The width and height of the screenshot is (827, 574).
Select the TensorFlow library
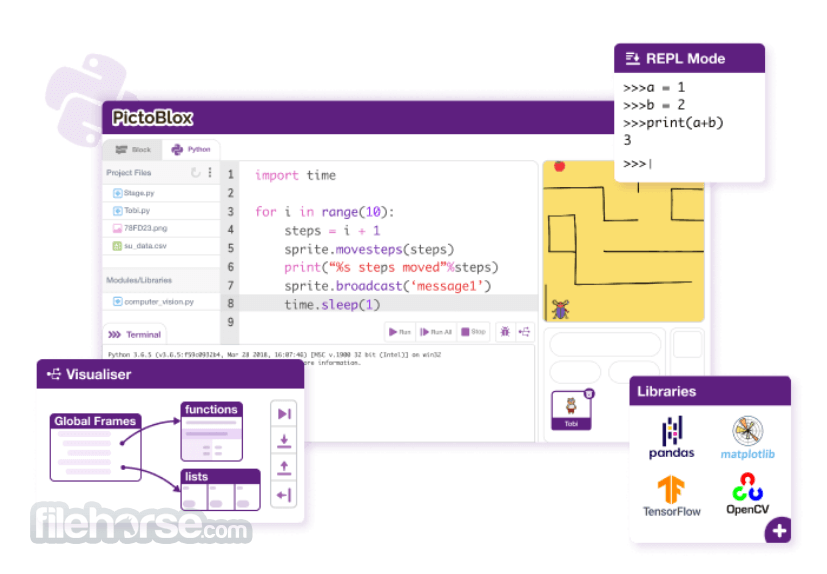671,496
